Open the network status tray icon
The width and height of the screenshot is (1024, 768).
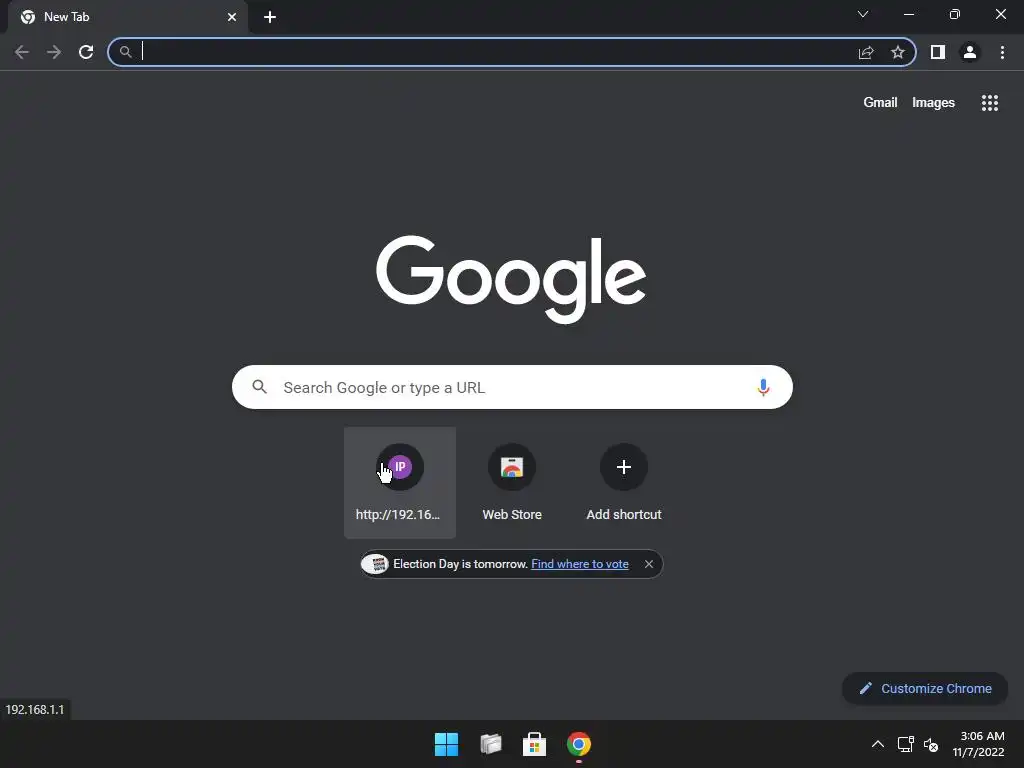(905, 744)
